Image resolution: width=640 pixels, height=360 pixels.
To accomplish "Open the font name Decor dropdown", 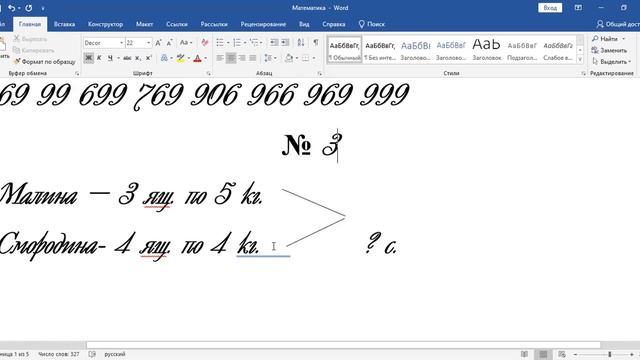I will point(121,43).
